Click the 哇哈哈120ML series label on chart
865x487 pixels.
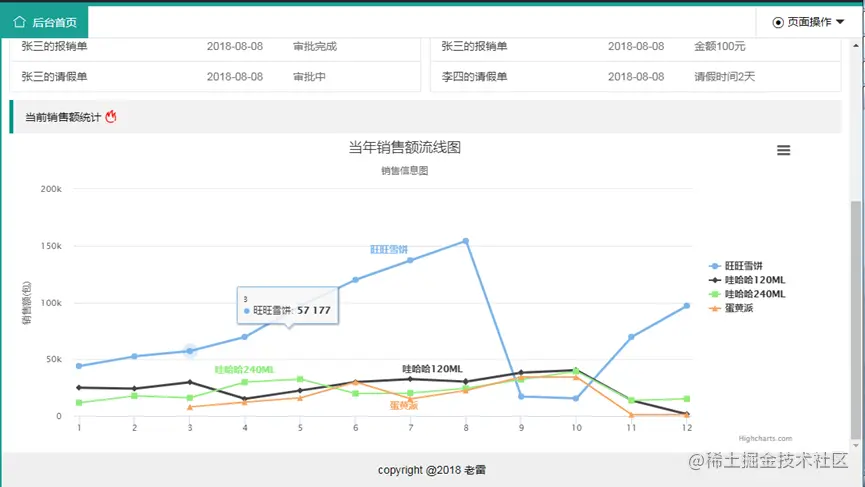[x=432, y=369]
